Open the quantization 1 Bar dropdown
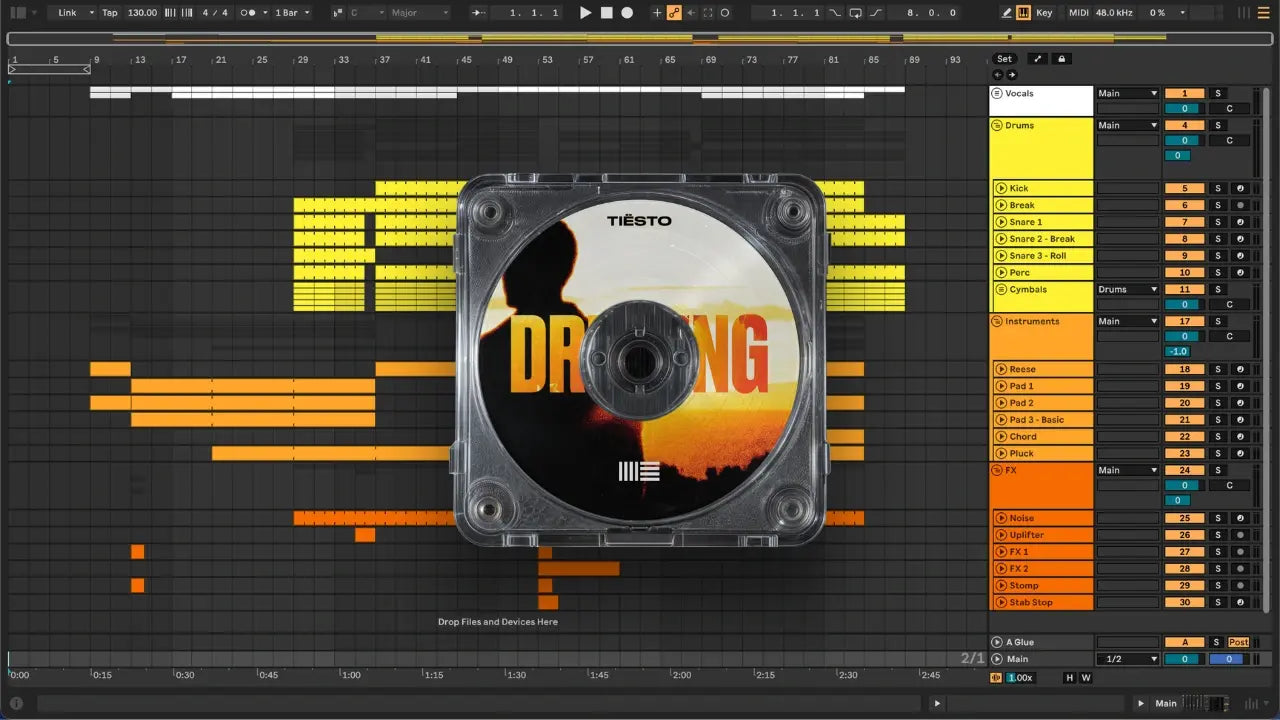This screenshot has height=720, width=1280. (293, 13)
